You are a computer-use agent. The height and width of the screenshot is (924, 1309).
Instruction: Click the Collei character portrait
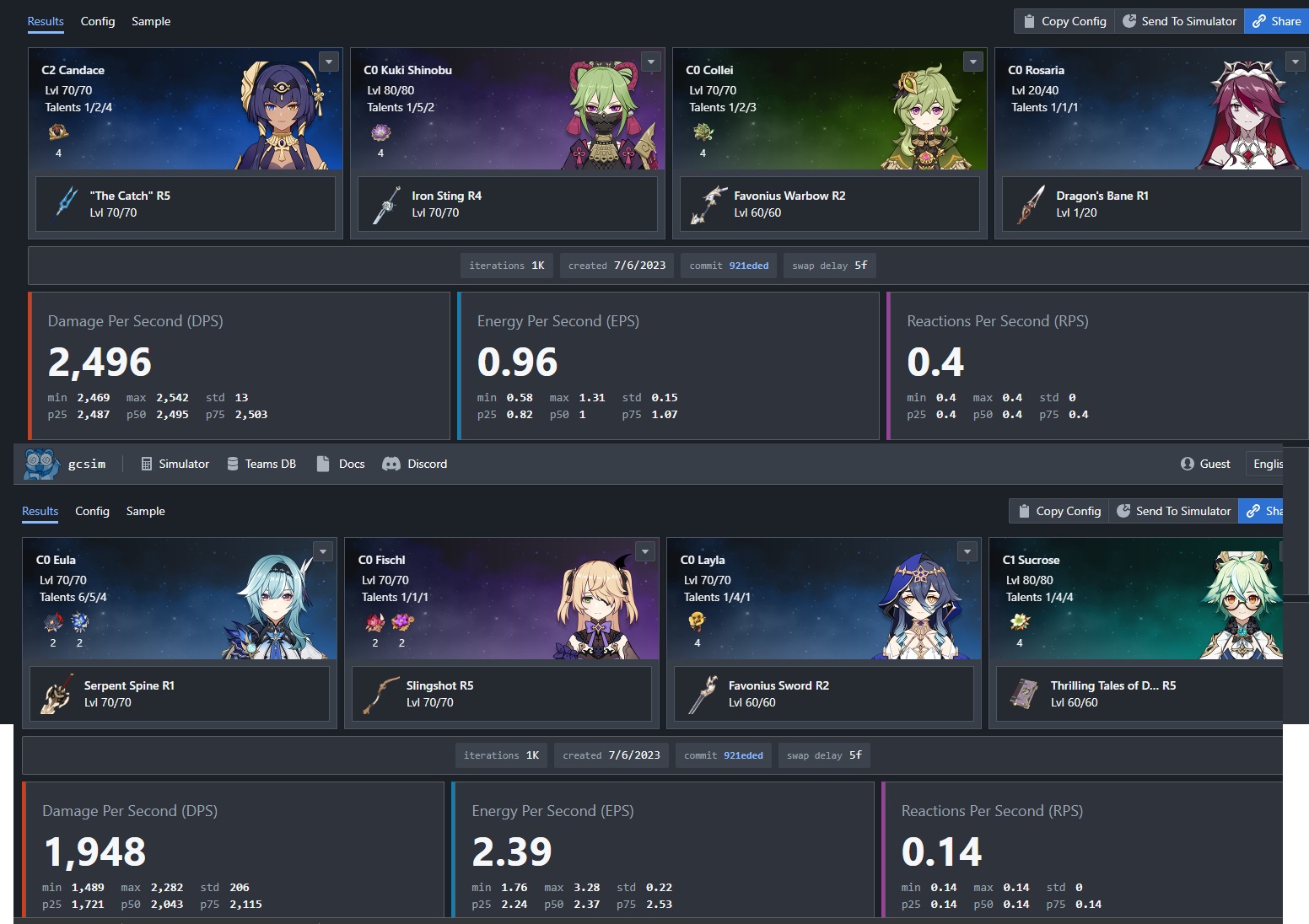926,116
